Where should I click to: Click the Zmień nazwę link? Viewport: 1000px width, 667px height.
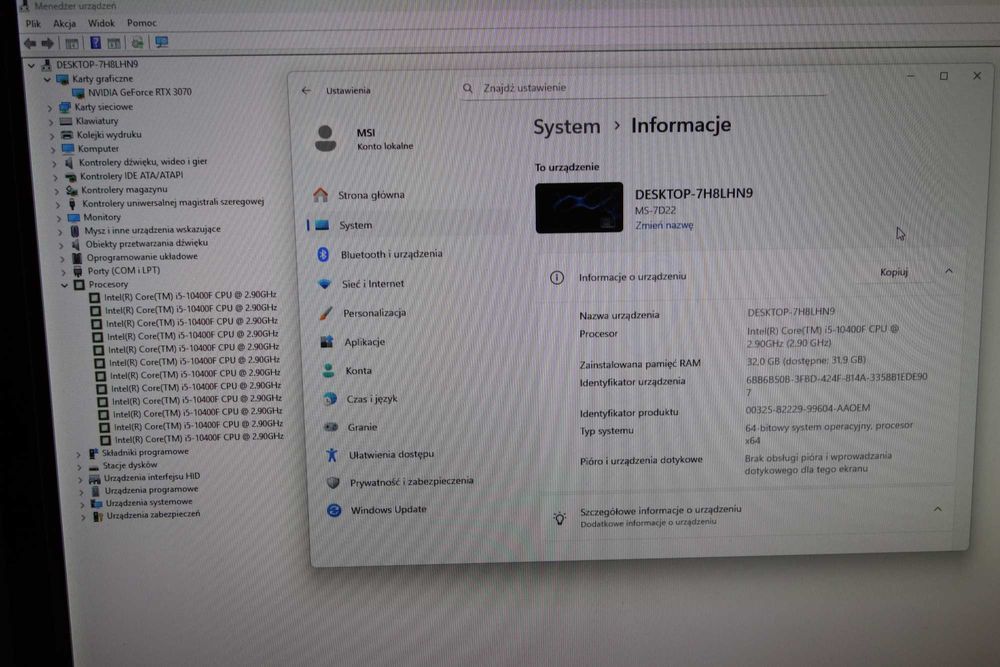[x=664, y=225]
